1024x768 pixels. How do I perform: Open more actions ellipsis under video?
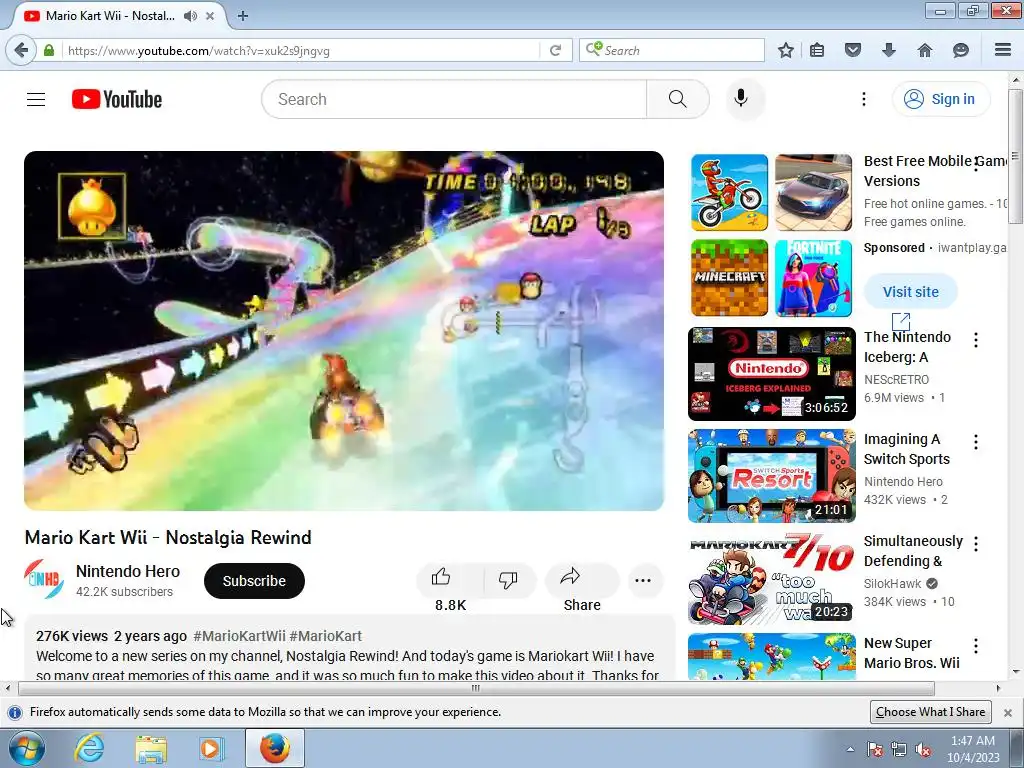click(x=643, y=581)
